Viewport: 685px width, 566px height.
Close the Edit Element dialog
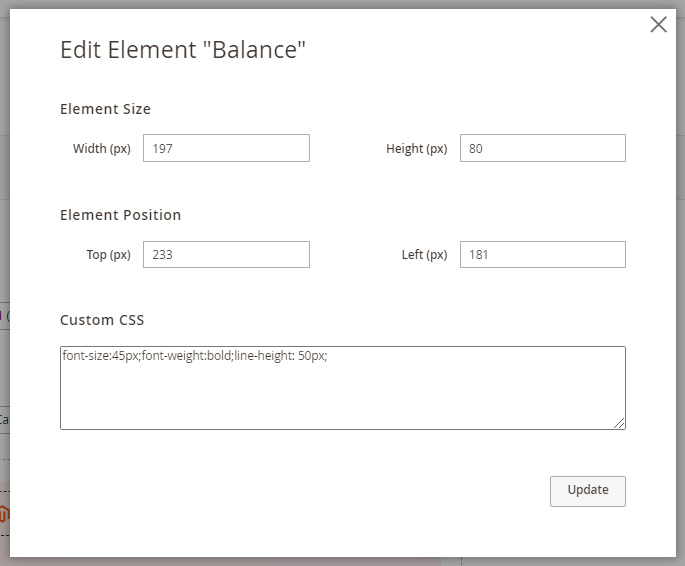coord(658,24)
